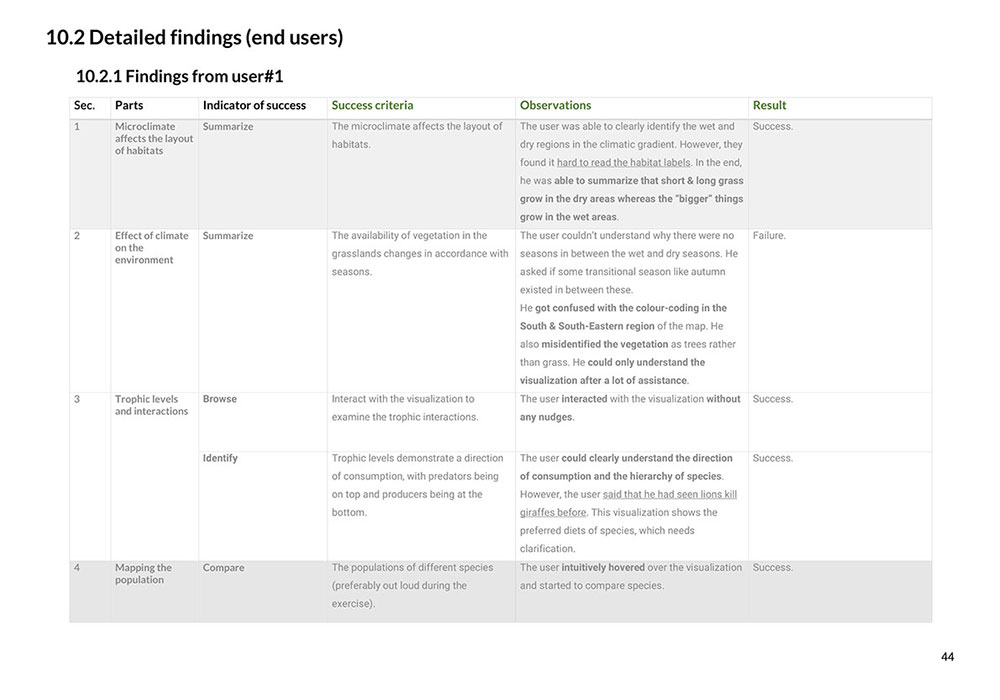Click the green 'Success criteria' header
The image size is (1000, 700).
pos(372,105)
